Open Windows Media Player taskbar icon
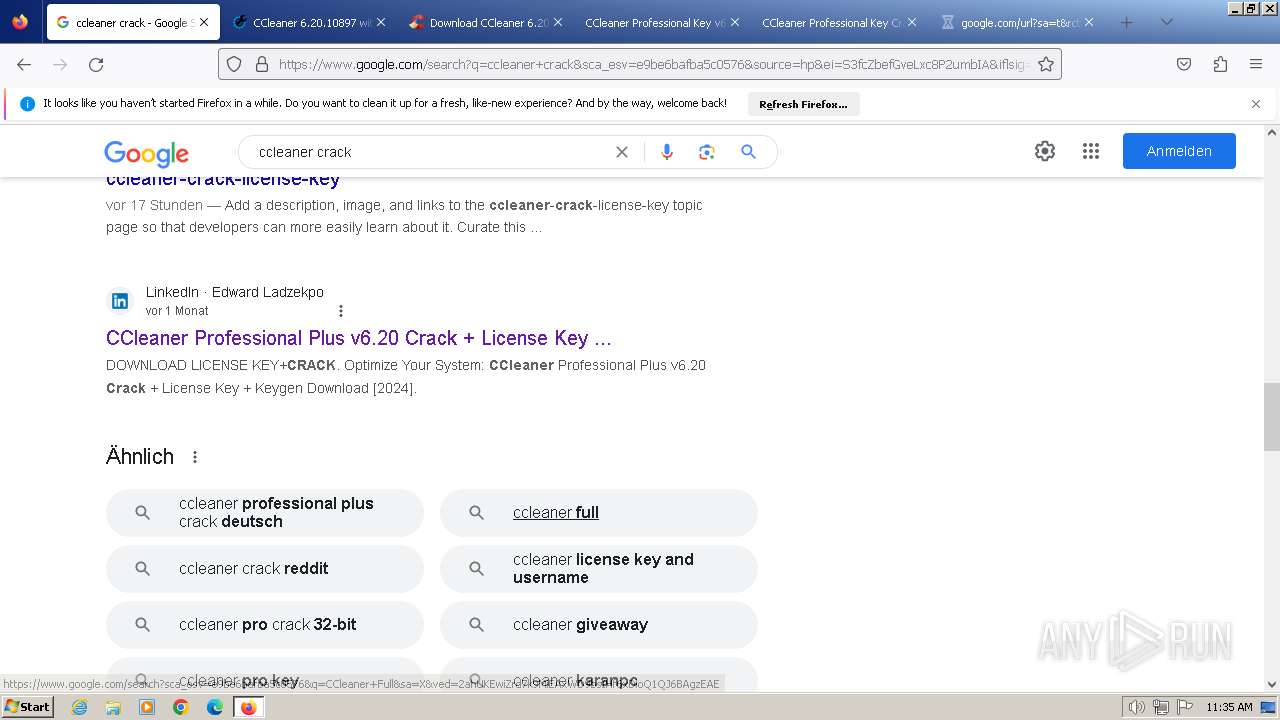 pos(147,707)
